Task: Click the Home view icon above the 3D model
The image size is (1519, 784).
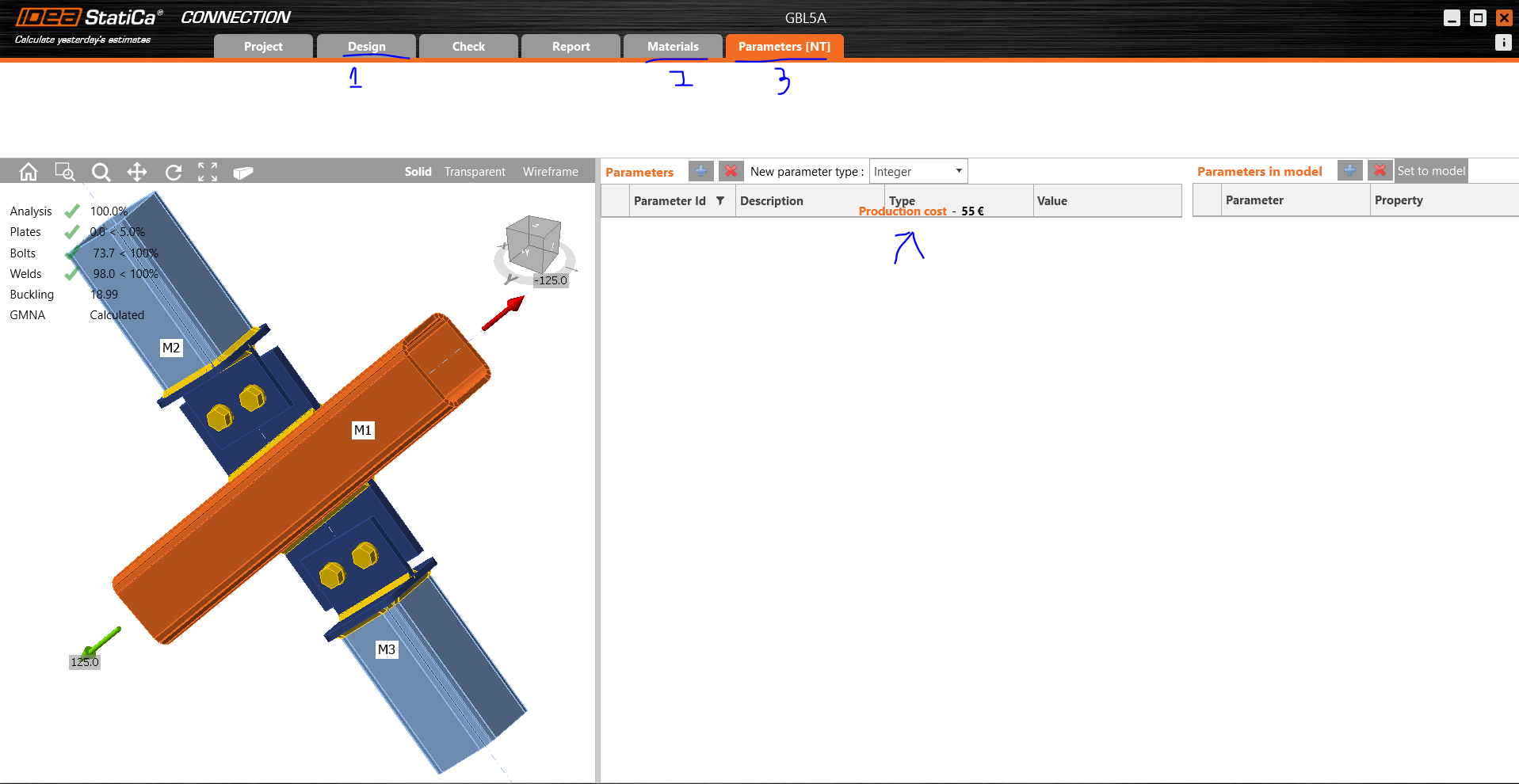Action: pyautogui.click(x=29, y=171)
